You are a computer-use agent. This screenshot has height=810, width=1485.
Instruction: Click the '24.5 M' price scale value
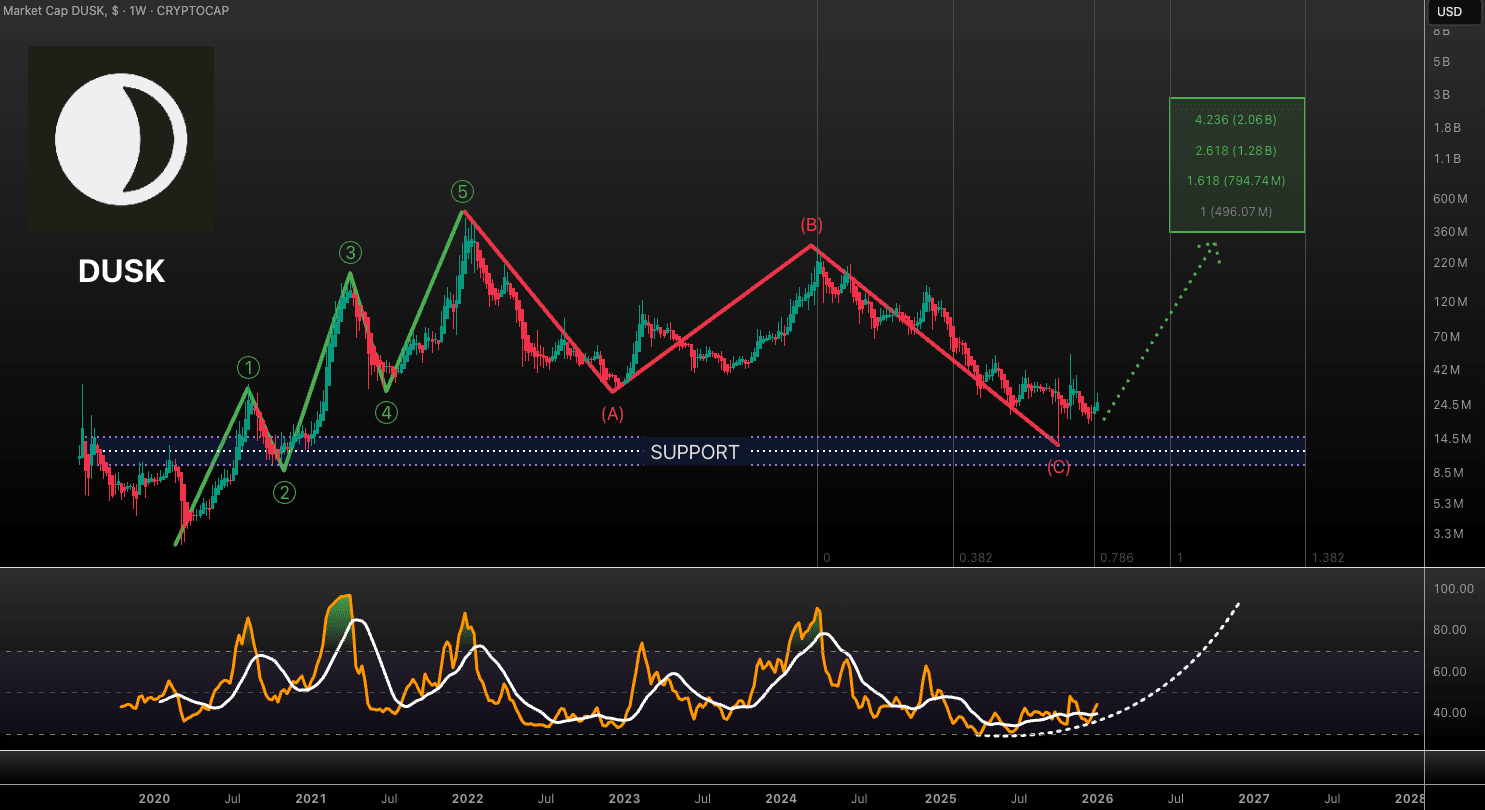pyautogui.click(x=1451, y=405)
